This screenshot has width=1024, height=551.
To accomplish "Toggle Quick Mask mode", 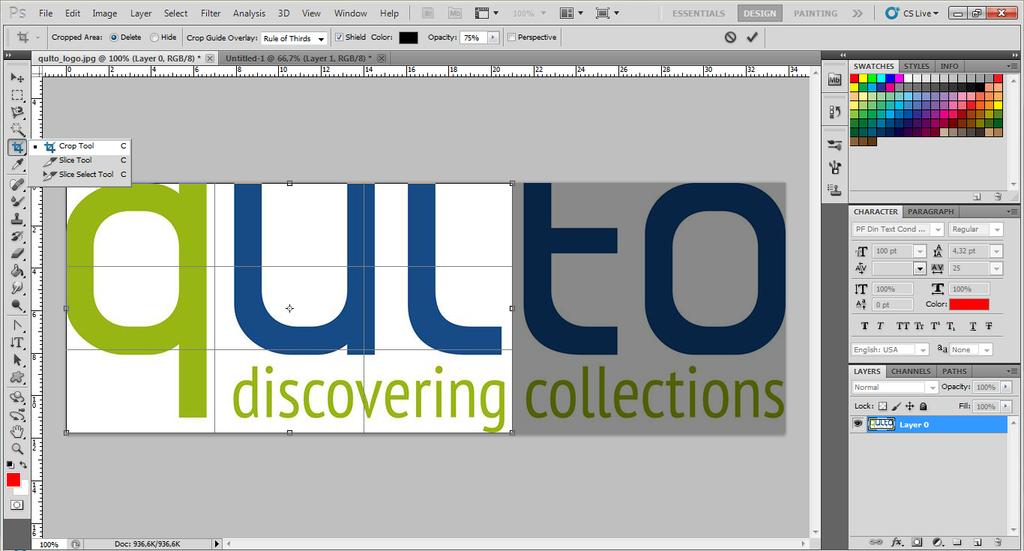I will pos(17,505).
